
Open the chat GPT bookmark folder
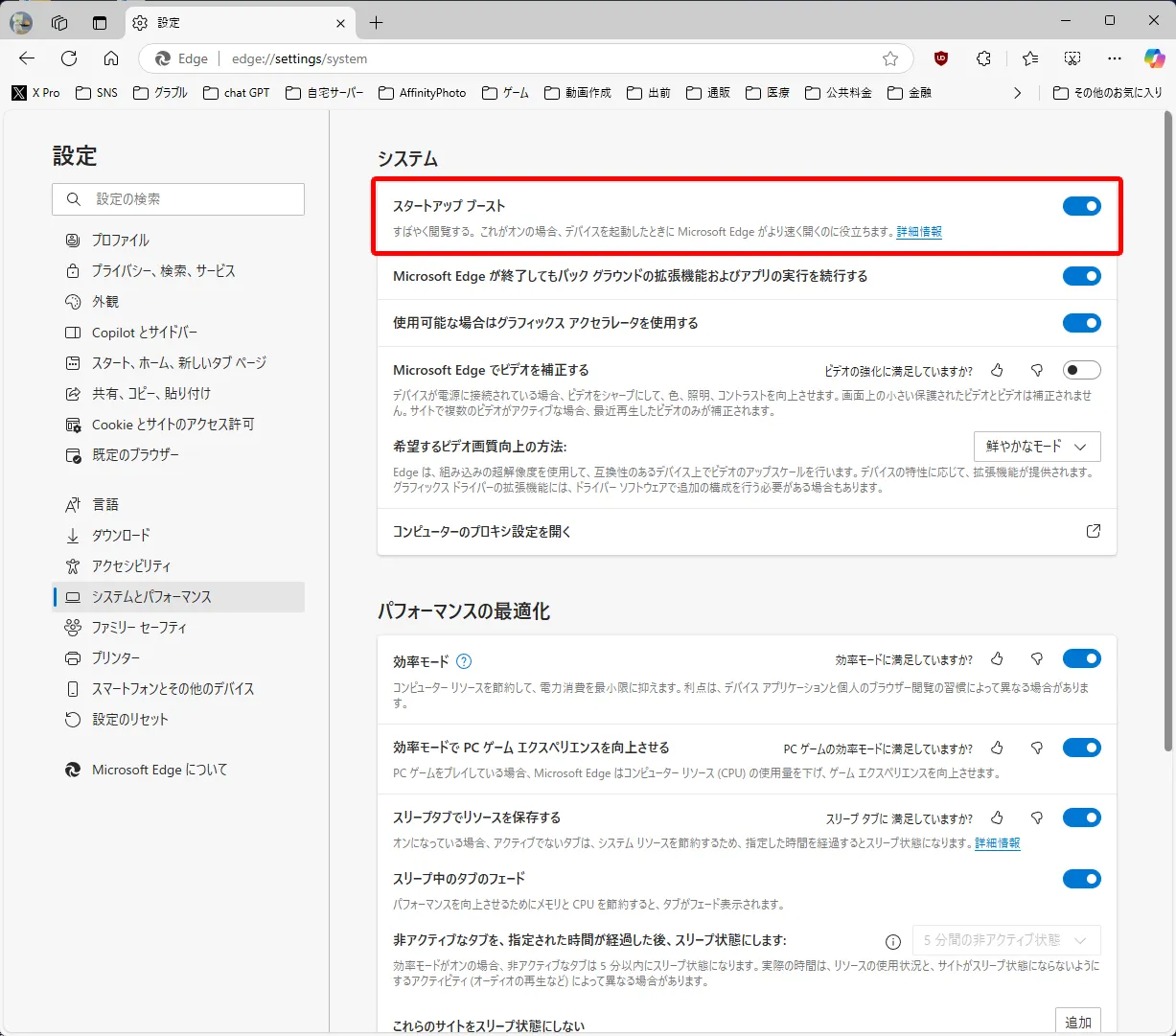coord(237,93)
